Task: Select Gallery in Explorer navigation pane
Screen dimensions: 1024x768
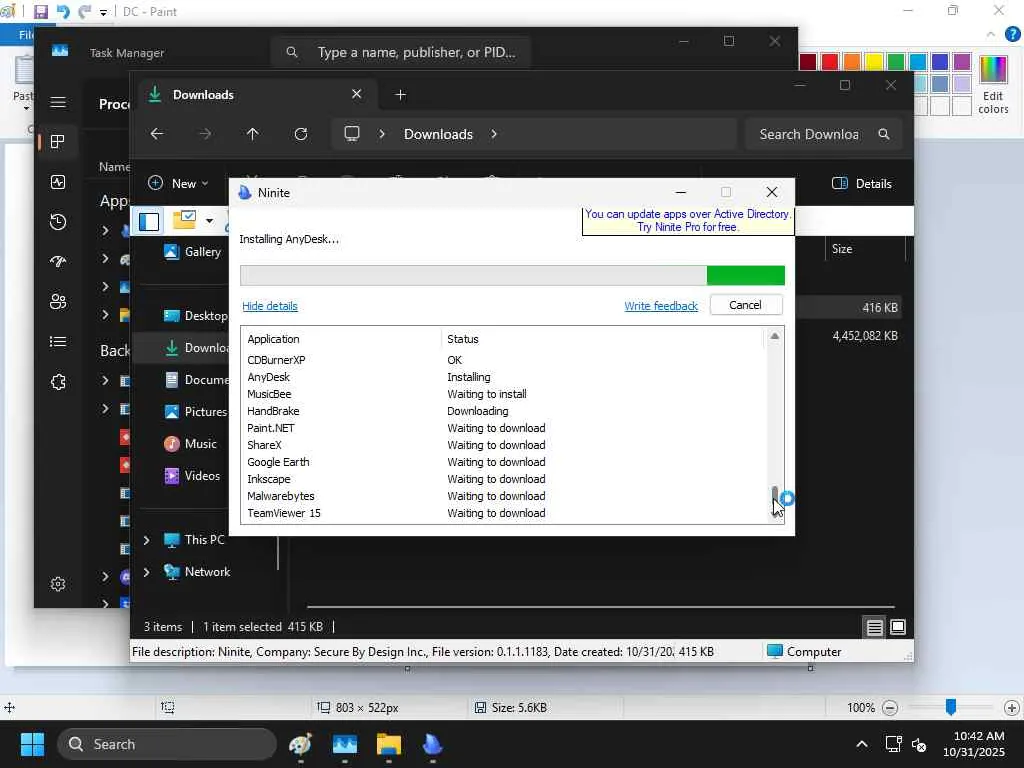Action: 193,252
